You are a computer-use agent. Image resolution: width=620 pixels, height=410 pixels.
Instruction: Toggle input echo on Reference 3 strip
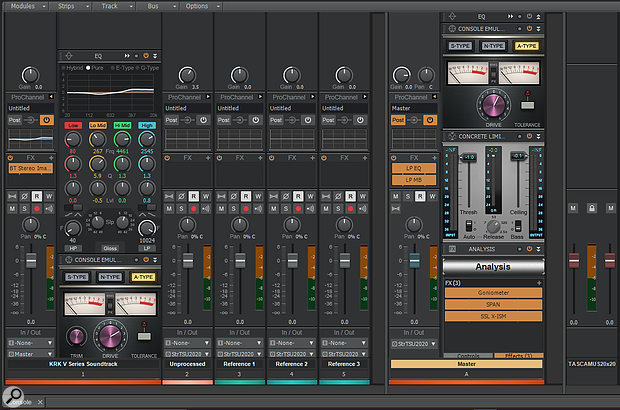coord(363,208)
